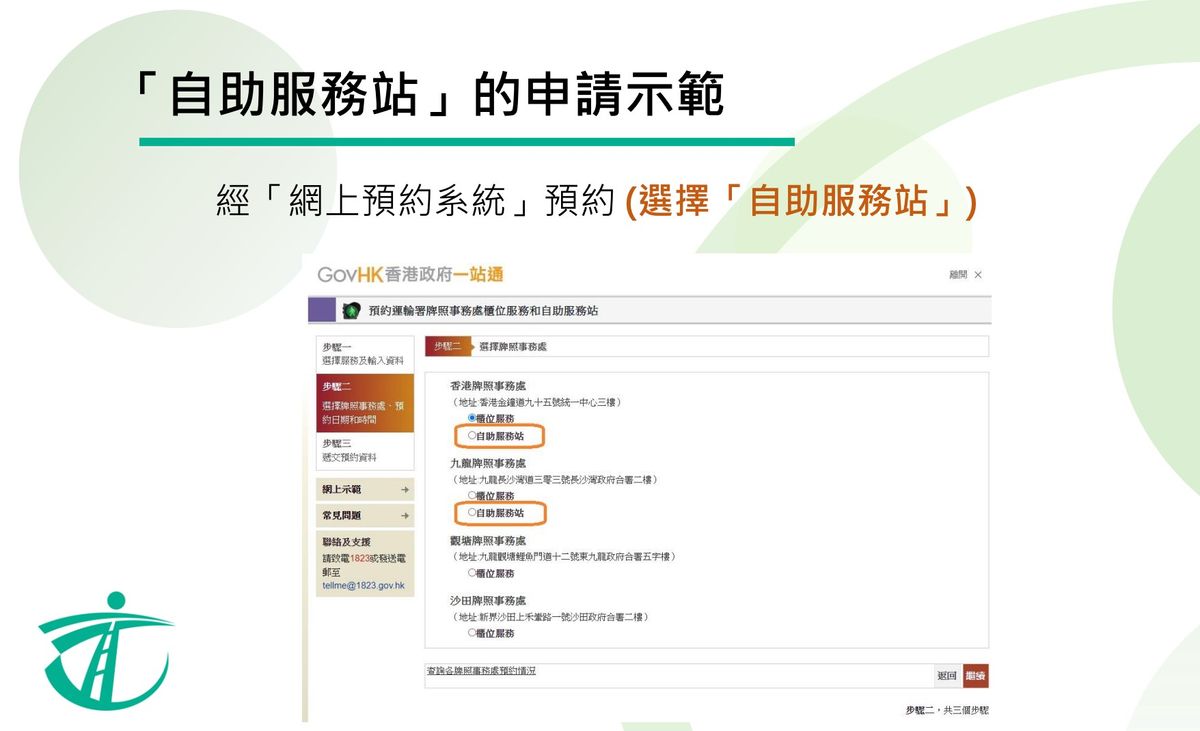The width and height of the screenshot is (1200, 731).
Task: Click the 步驟二，共三個步驟 footer text
Action: click(x=947, y=709)
